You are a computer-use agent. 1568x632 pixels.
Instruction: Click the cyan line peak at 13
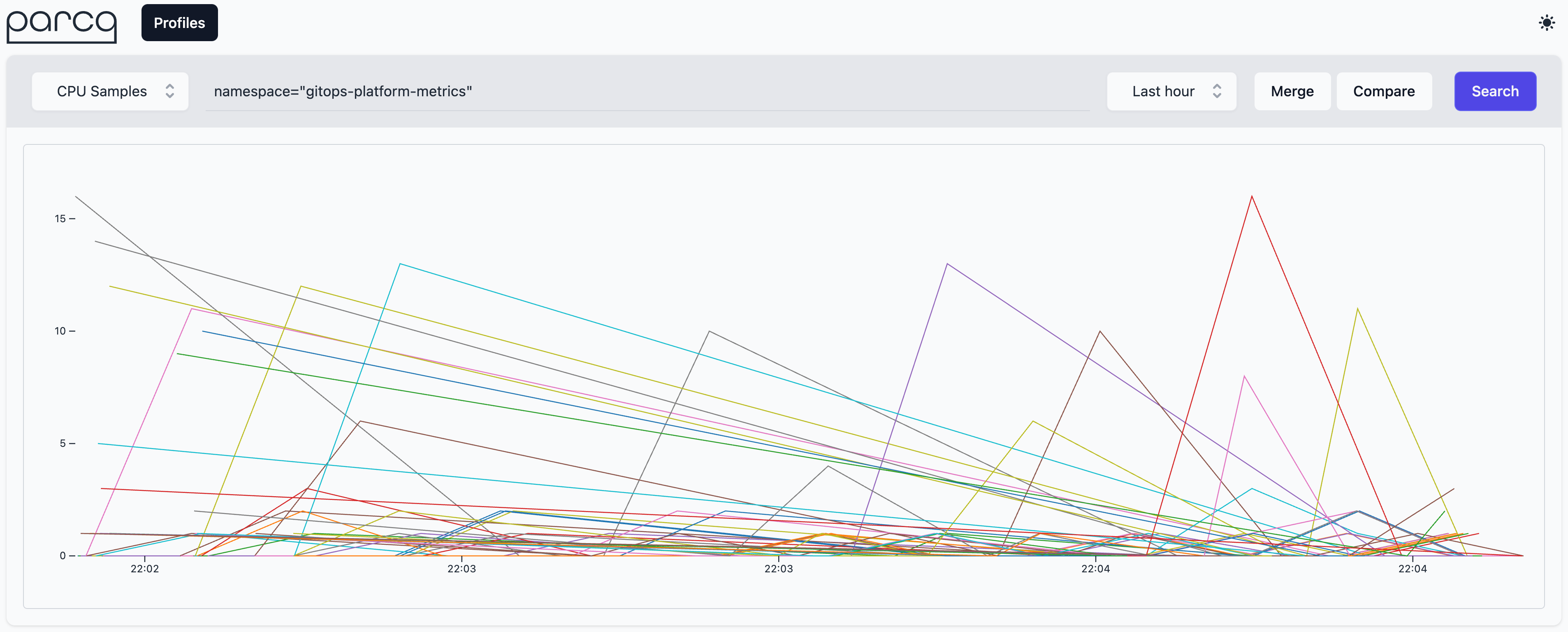(x=400, y=264)
